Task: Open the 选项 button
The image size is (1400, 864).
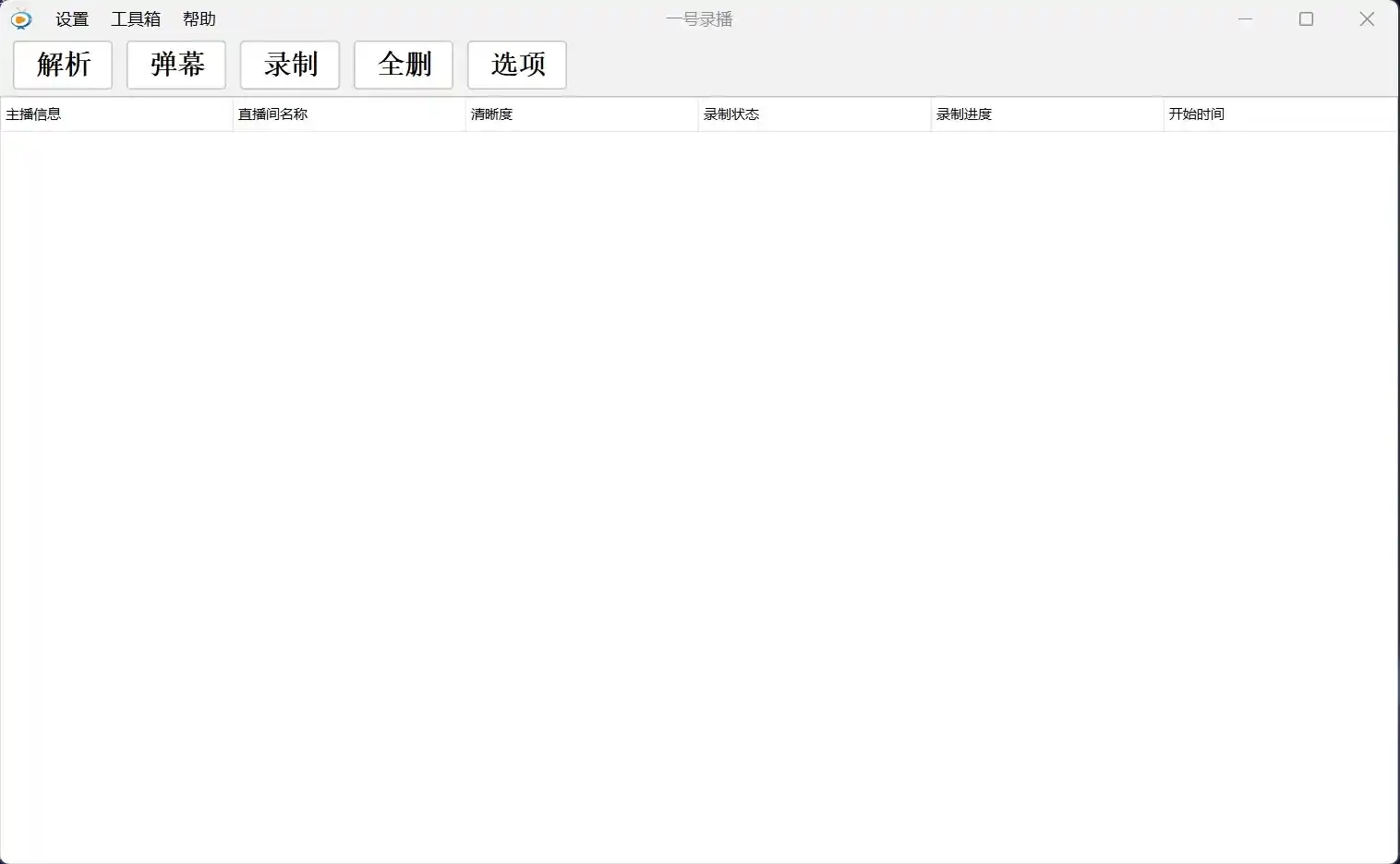Action: pos(517,65)
